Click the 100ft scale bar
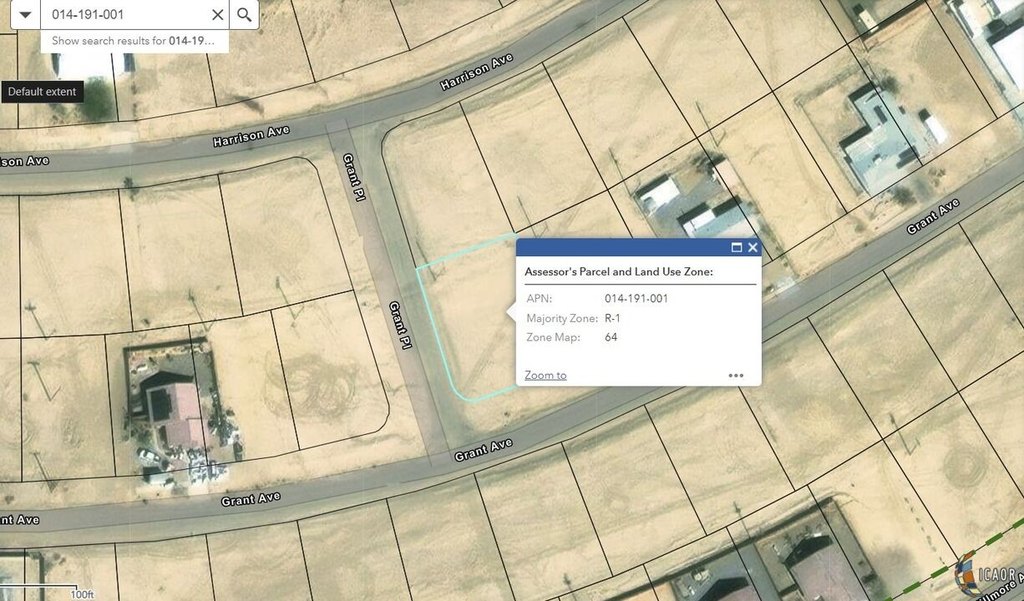Screen dimensions: 1024x601 80,594
